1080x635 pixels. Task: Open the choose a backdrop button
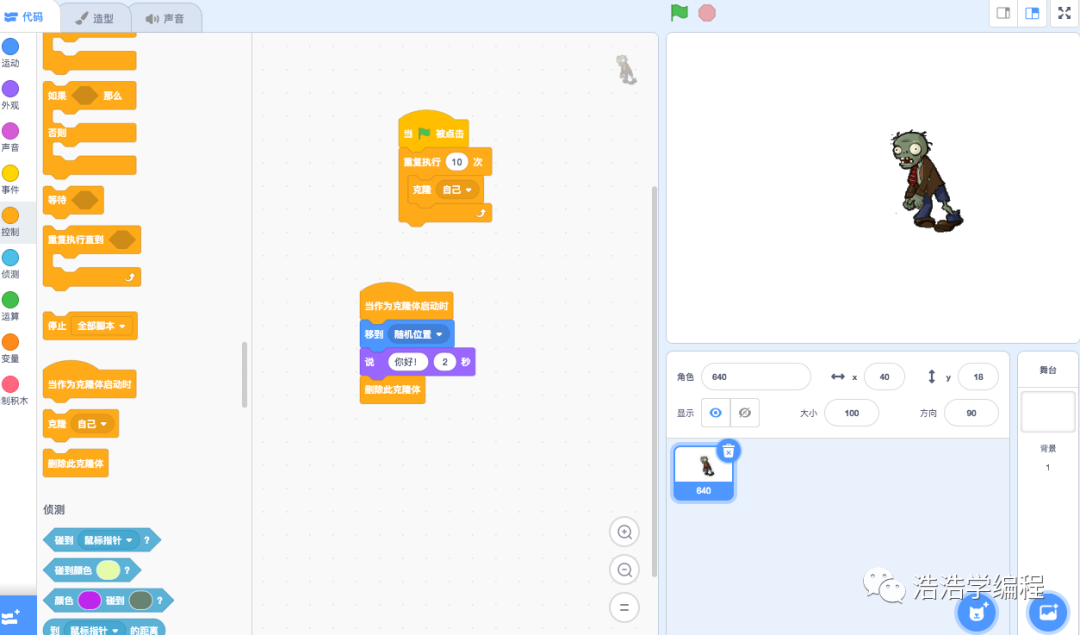pos(1048,612)
